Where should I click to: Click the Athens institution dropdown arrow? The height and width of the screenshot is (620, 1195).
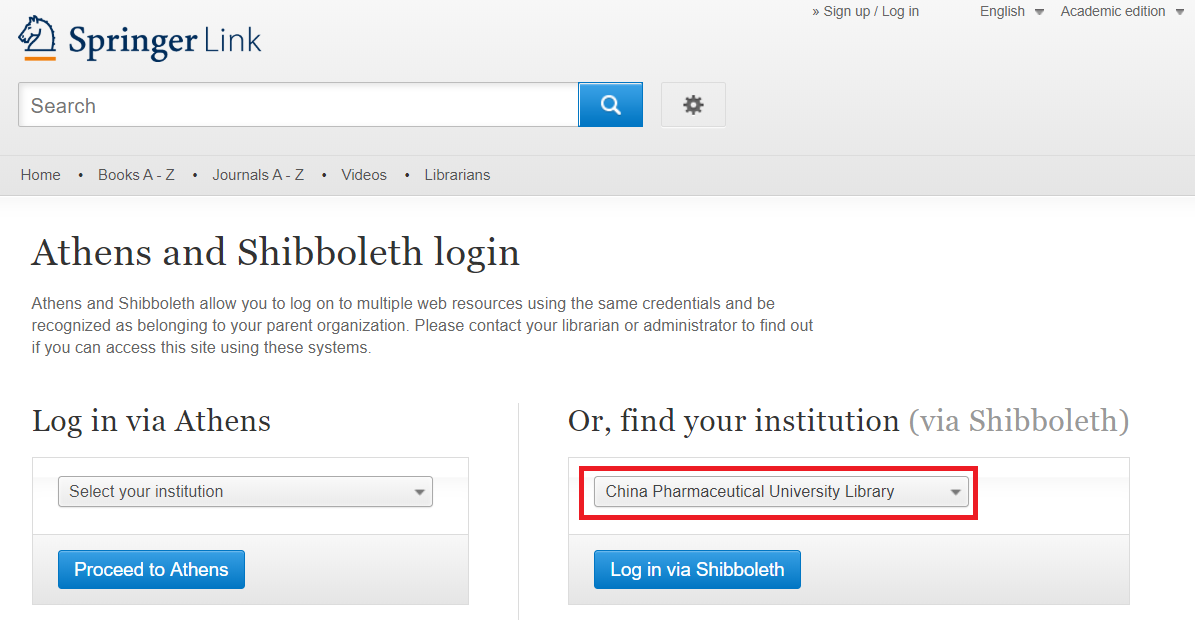[420, 492]
